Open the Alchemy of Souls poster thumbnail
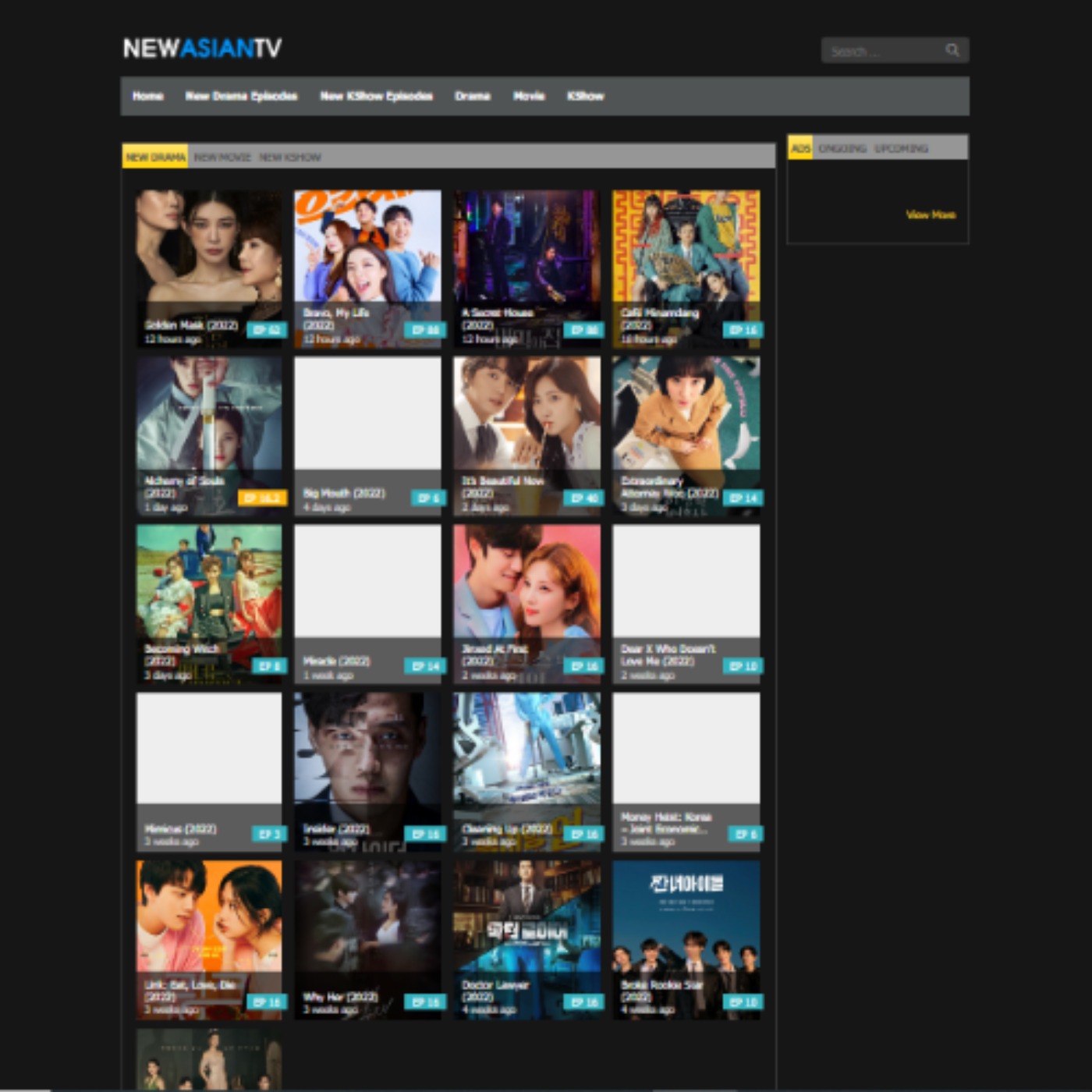The height and width of the screenshot is (1092, 1092). 209,436
